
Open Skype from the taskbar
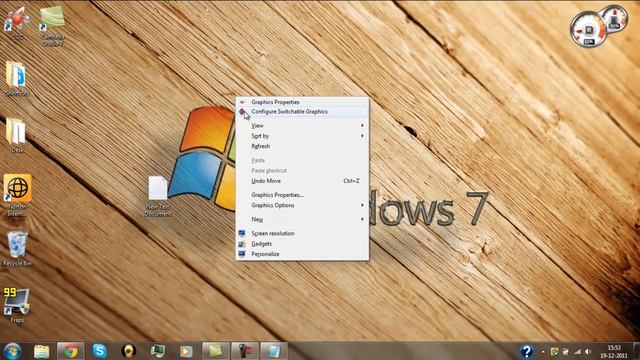pyautogui.click(x=100, y=351)
